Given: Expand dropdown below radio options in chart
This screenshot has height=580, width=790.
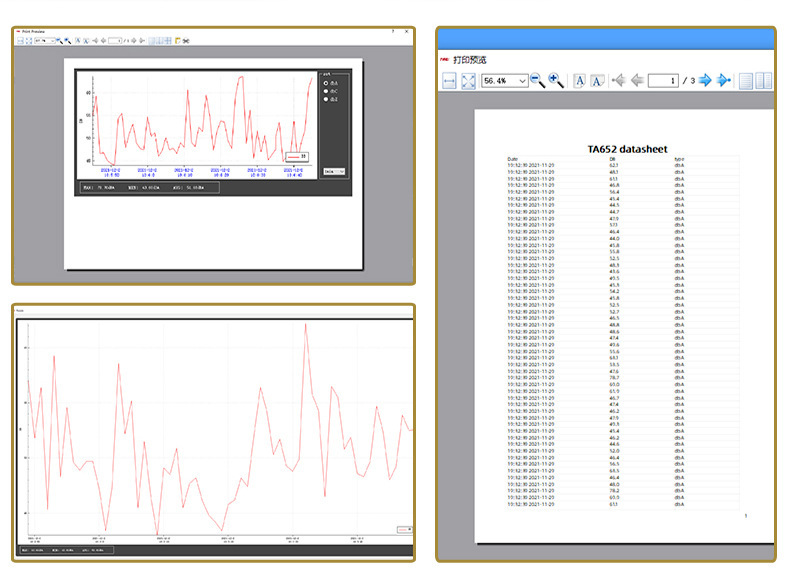Looking at the screenshot, I should click(335, 171).
